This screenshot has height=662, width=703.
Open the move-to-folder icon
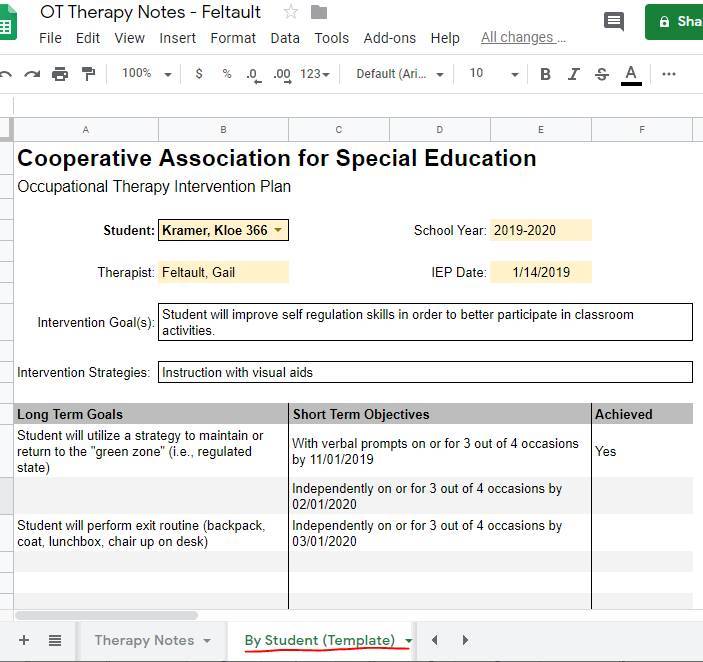[x=319, y=12]
